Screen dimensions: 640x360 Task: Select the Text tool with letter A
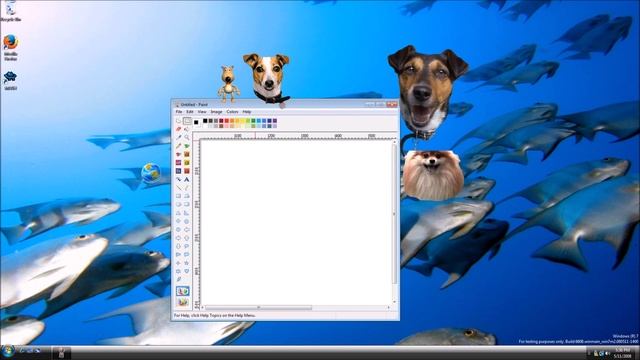[187, 179]
